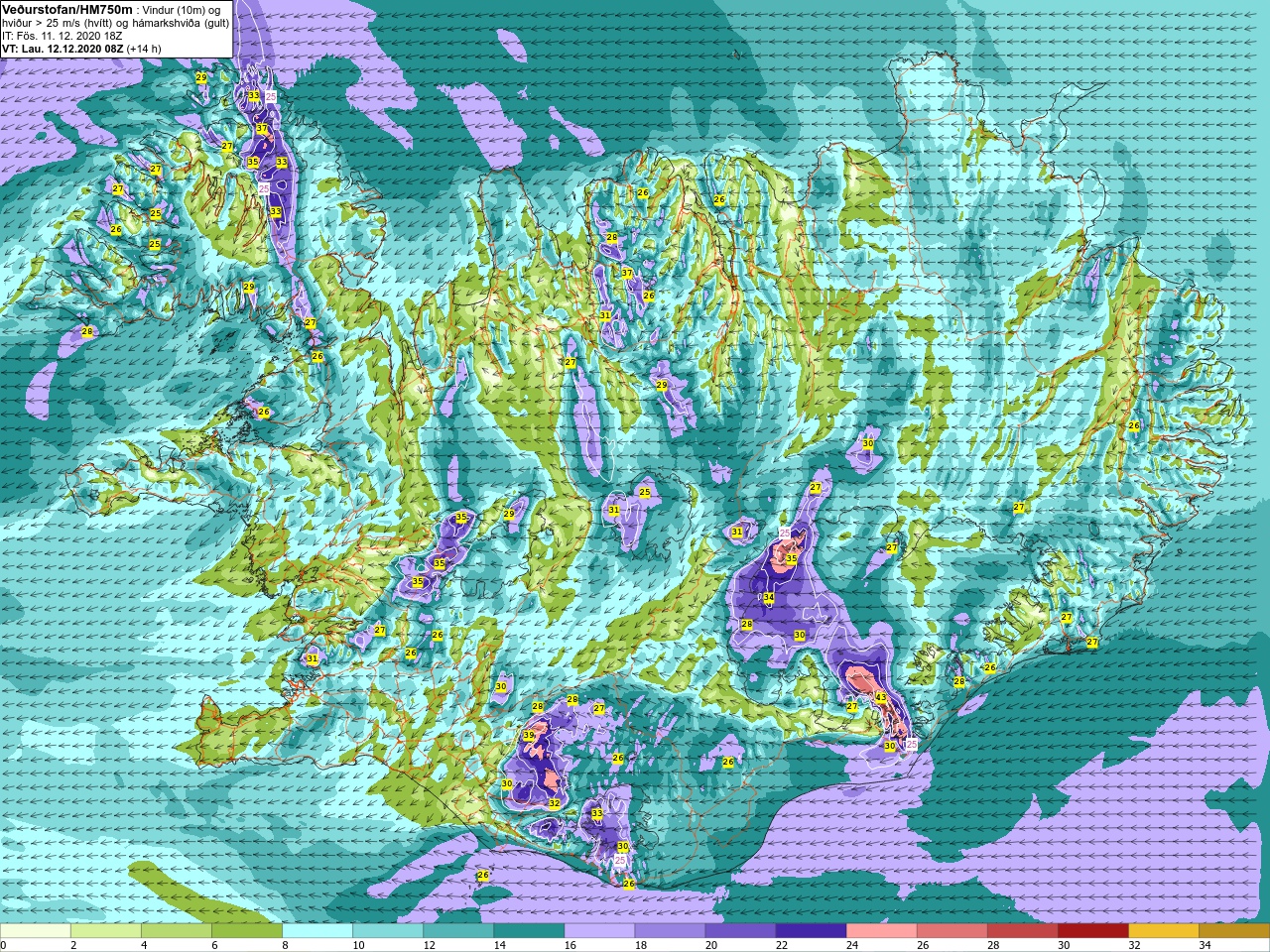Select the yellow-orange 32–34 m/s legend swatch
The image size is (1270, 952).
pyautogui.click(x=1163, y=931)
